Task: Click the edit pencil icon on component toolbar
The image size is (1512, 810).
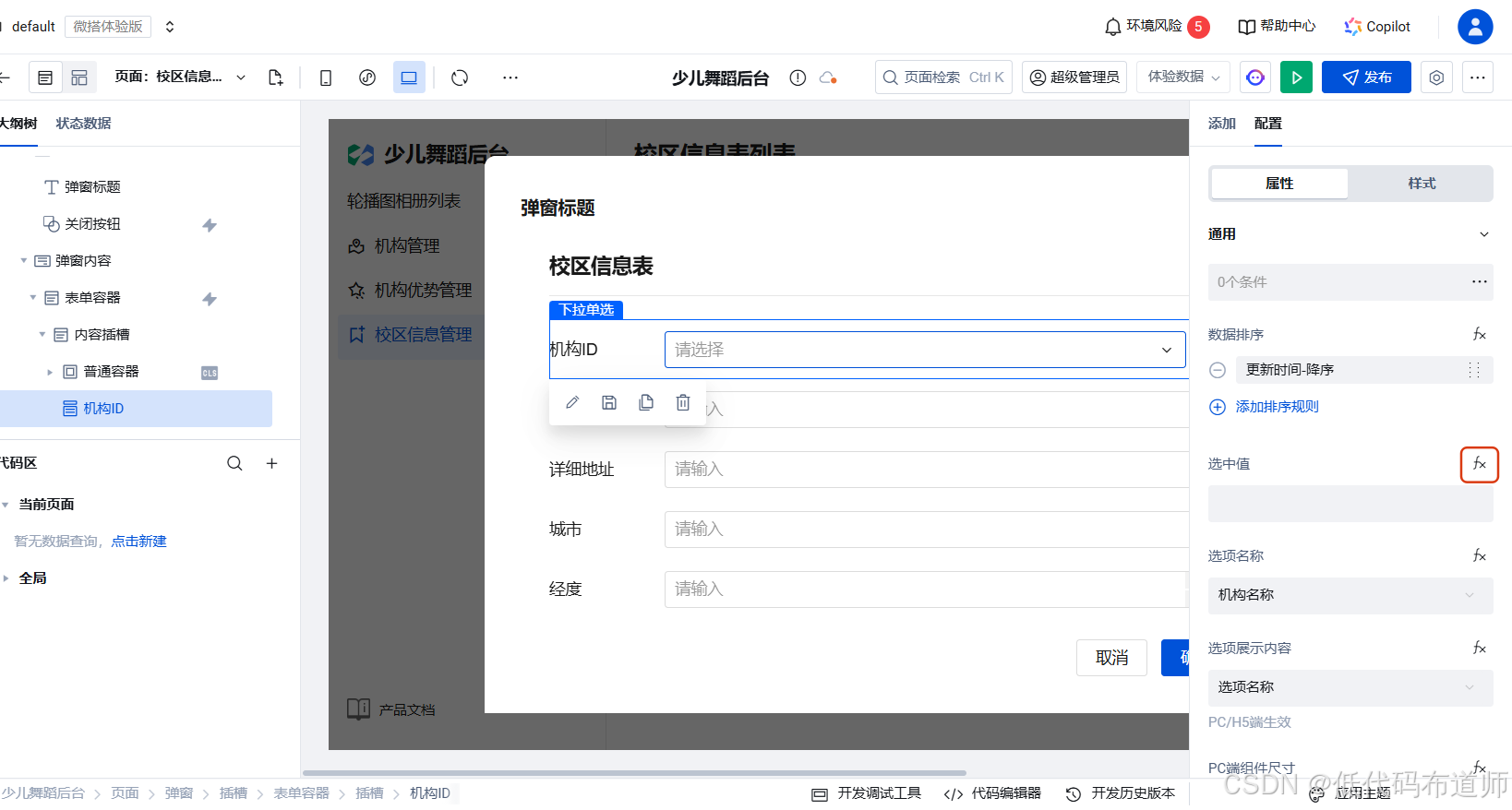Action: tap(572, 402)
